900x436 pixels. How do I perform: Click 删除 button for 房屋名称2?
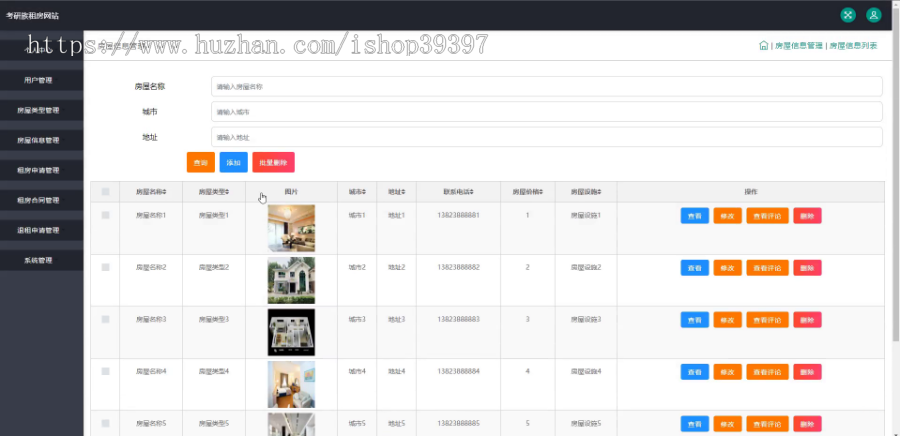point(807,268)
